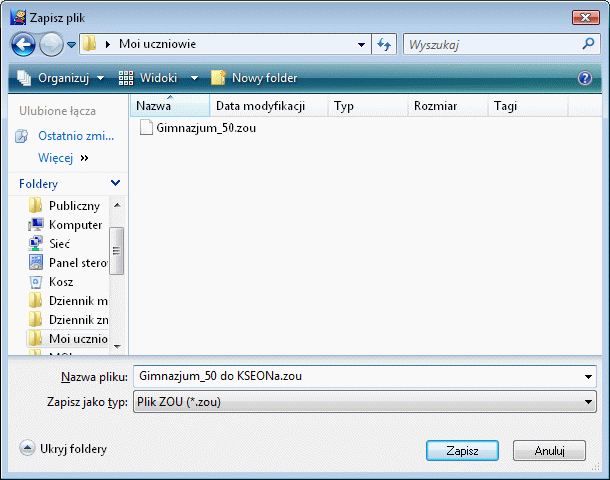Click folder icon in address bar
610x480 pixels.
(89, 44)
